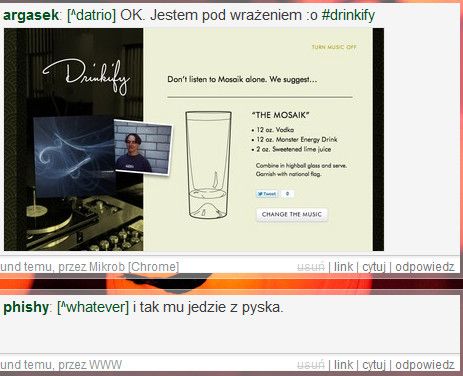Click the artist photo polaroid
Screen dimensions: 463x376
tap(143, 147)
